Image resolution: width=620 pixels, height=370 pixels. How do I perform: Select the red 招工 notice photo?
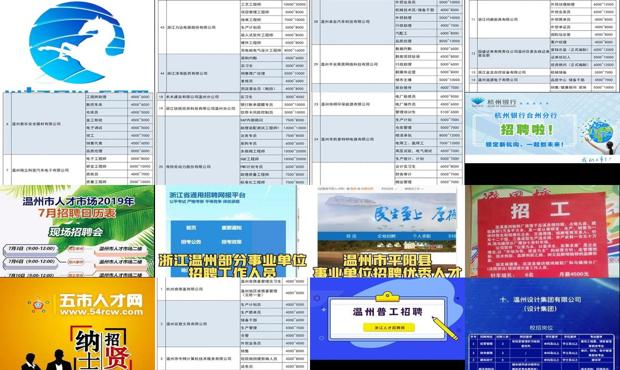point(542,231)
